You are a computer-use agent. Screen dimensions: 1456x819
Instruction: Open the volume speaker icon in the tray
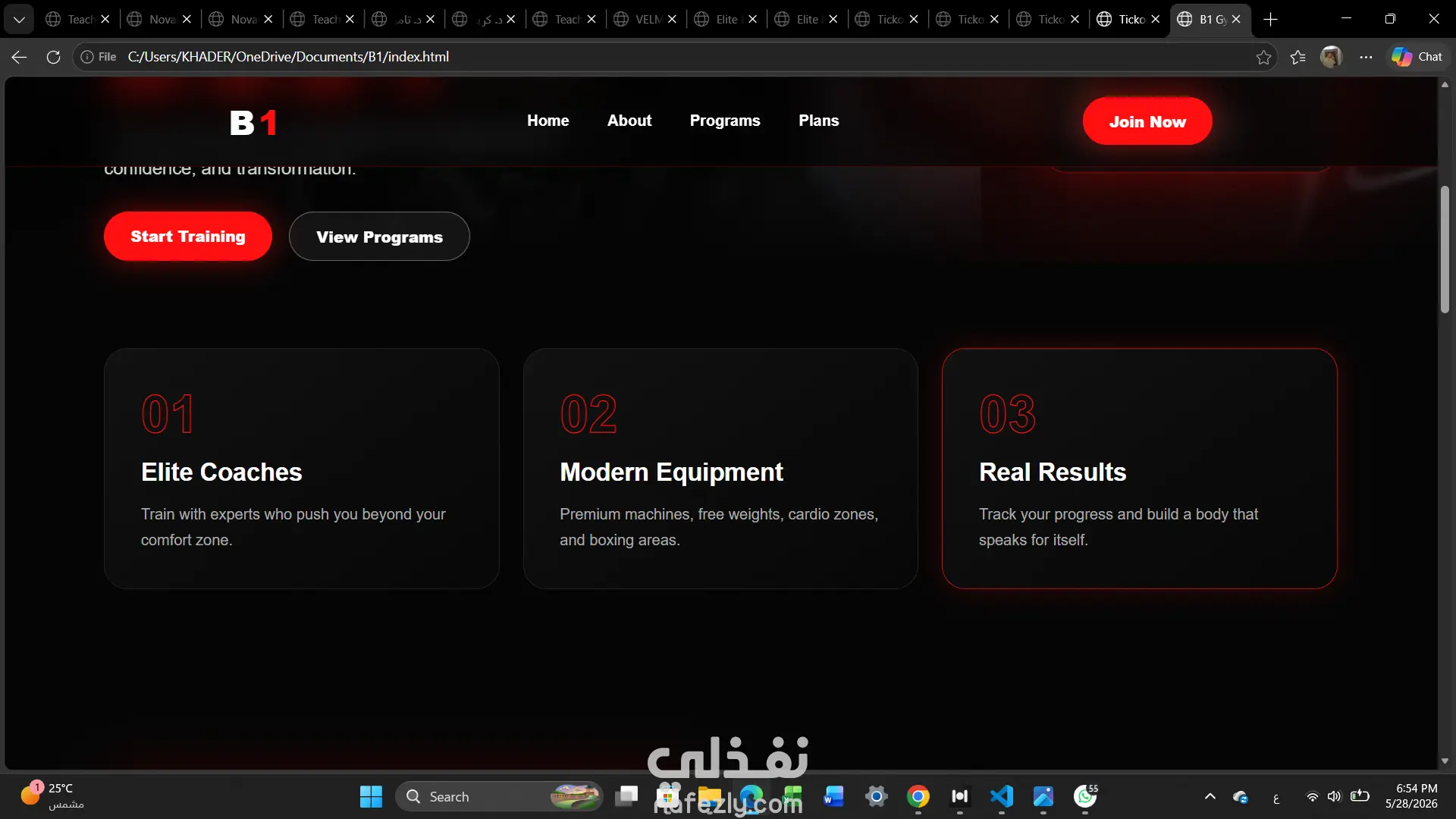pyautogui.click(x=1334, y=796)
